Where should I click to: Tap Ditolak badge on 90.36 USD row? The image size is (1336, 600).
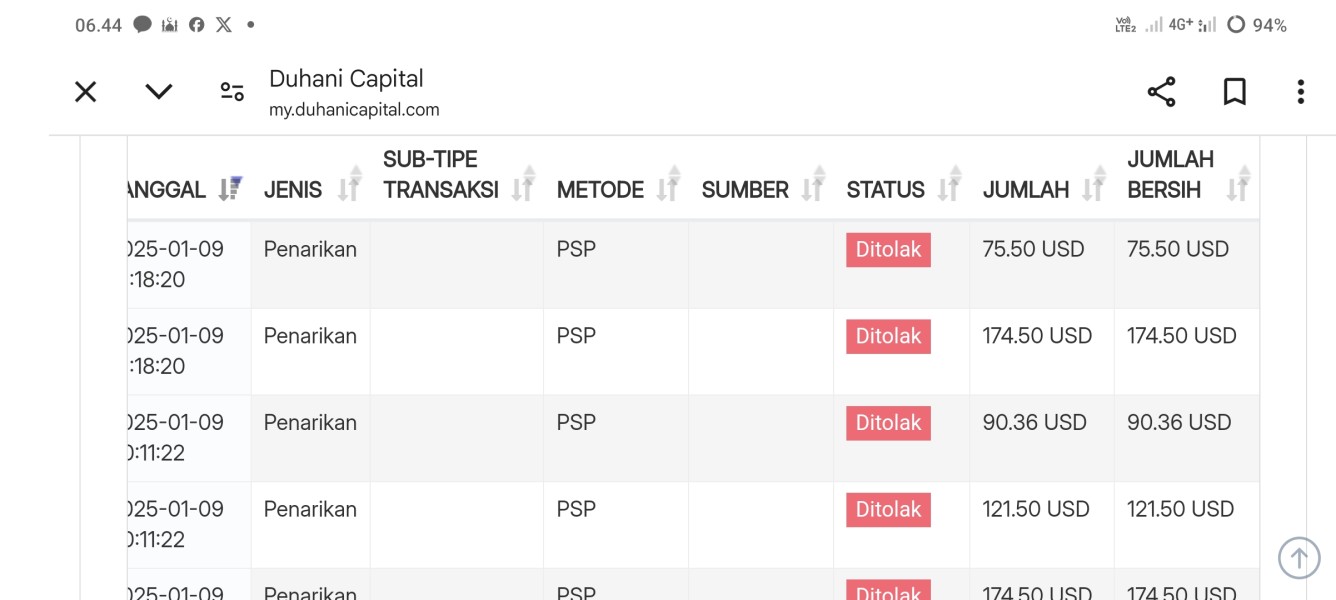[x=888, y=423]
